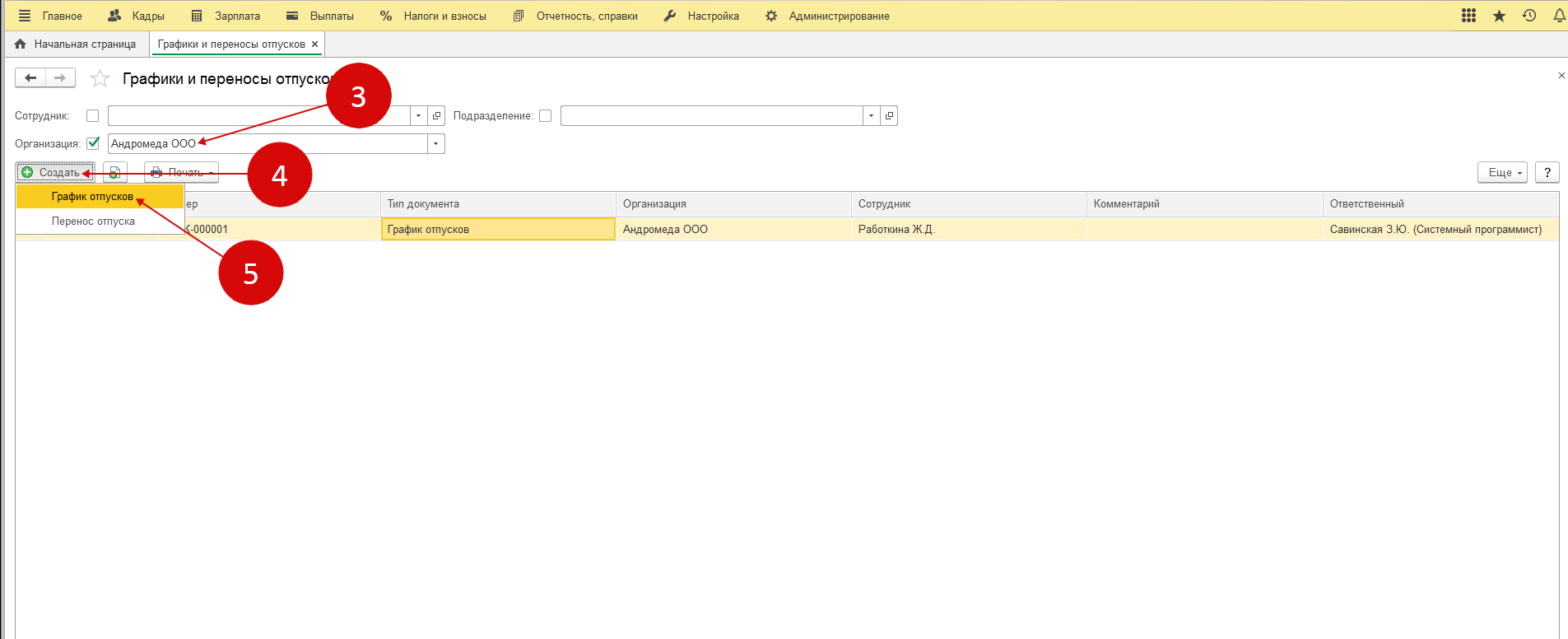1568x639 pixels.
Task: Open the functions grid icon
Action: pyautogui.click(x=1468, y=16)
